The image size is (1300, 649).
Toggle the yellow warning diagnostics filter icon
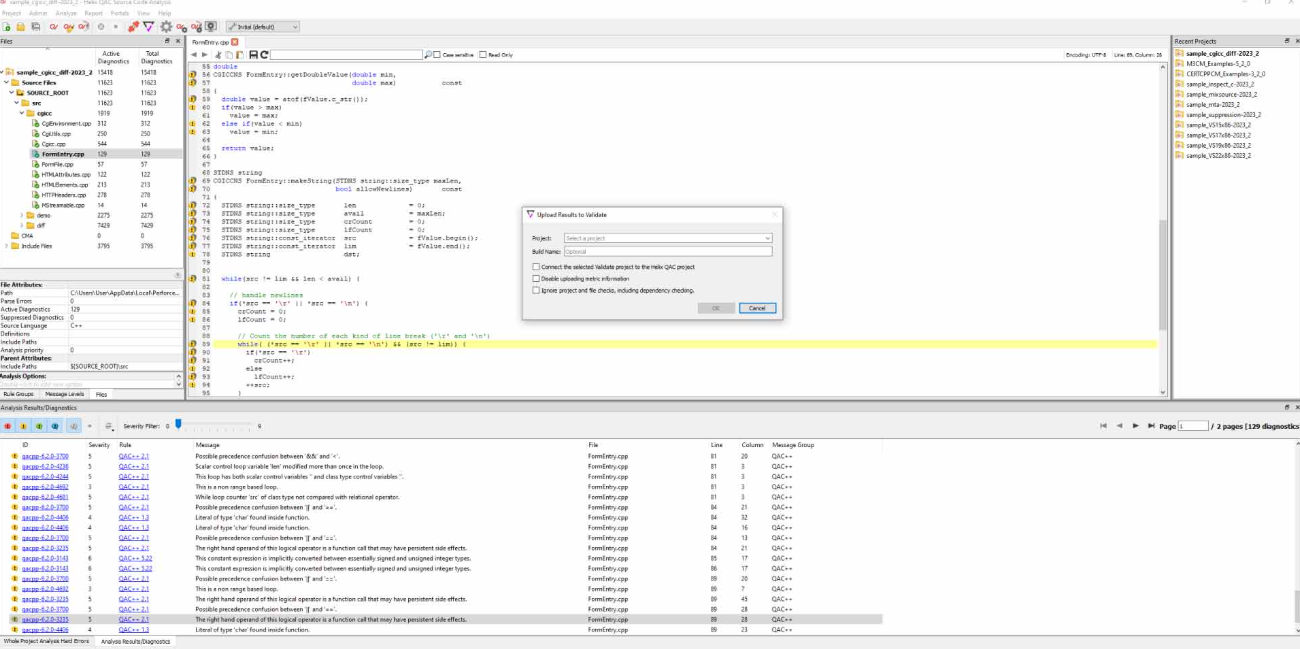[24, 426]
